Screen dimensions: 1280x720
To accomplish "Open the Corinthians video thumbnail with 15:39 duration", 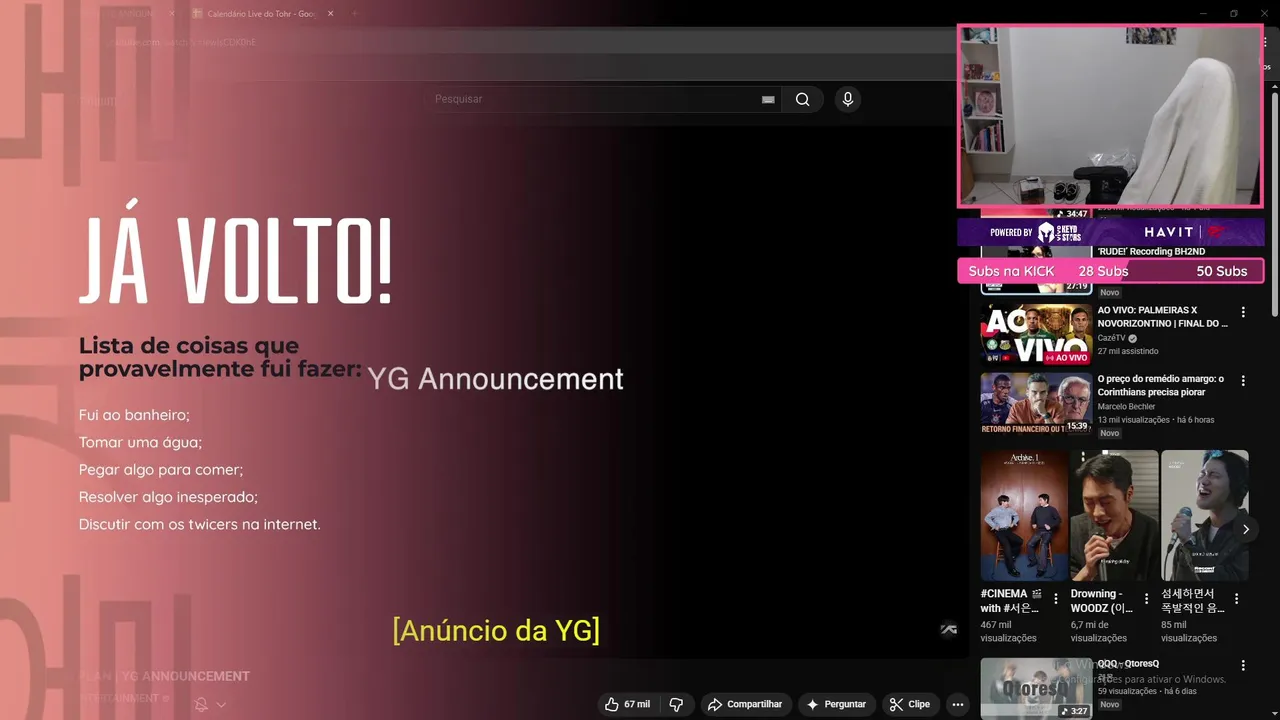I will coord(1036,403).
